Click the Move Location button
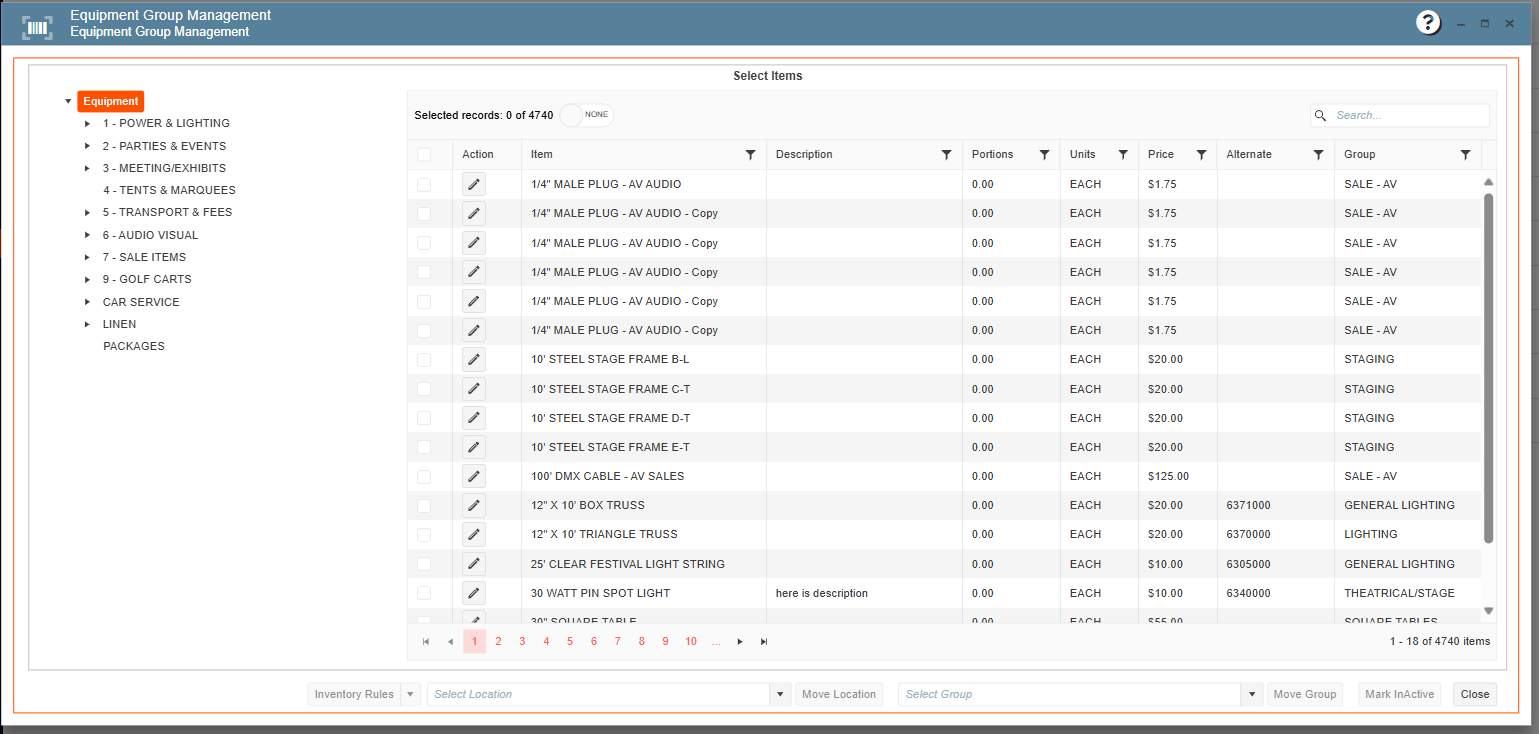 coord(839,694)
